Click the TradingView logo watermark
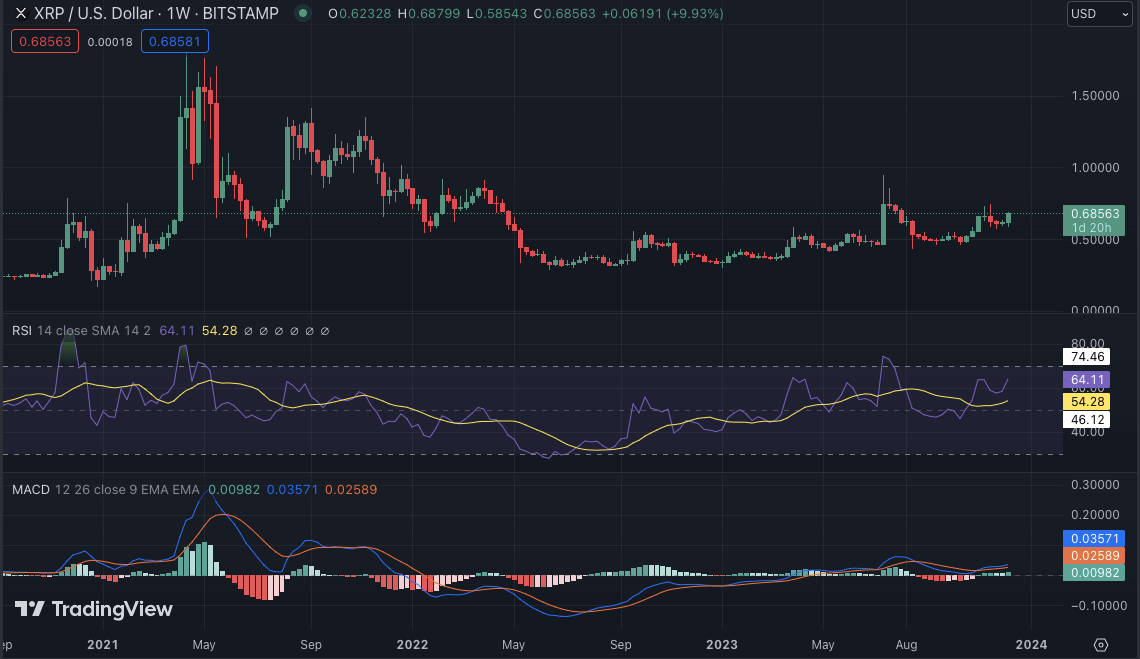Viewport: 1140px width, 659px height. 93,609
